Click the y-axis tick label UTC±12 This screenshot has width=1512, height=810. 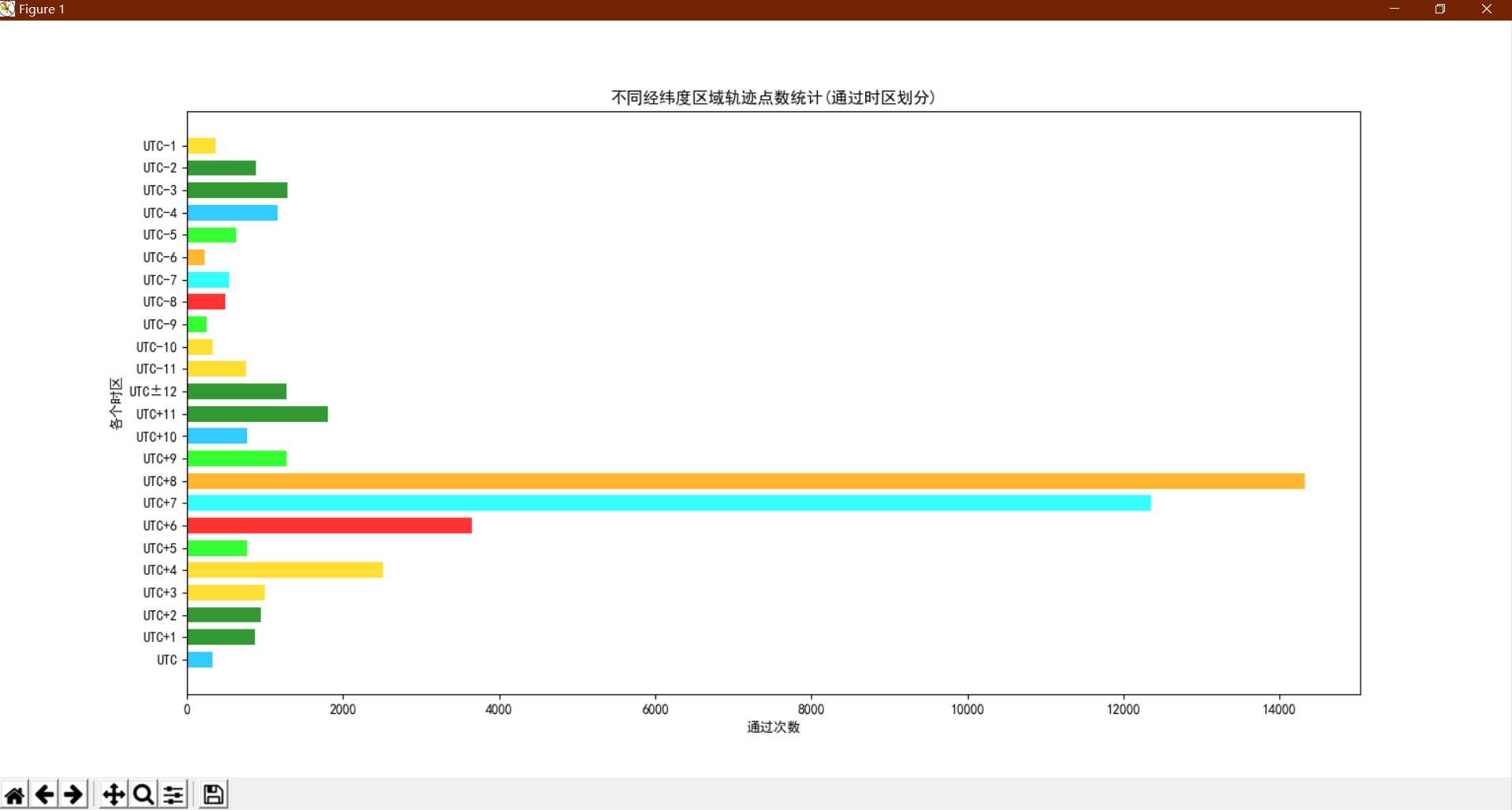(153, 391)
